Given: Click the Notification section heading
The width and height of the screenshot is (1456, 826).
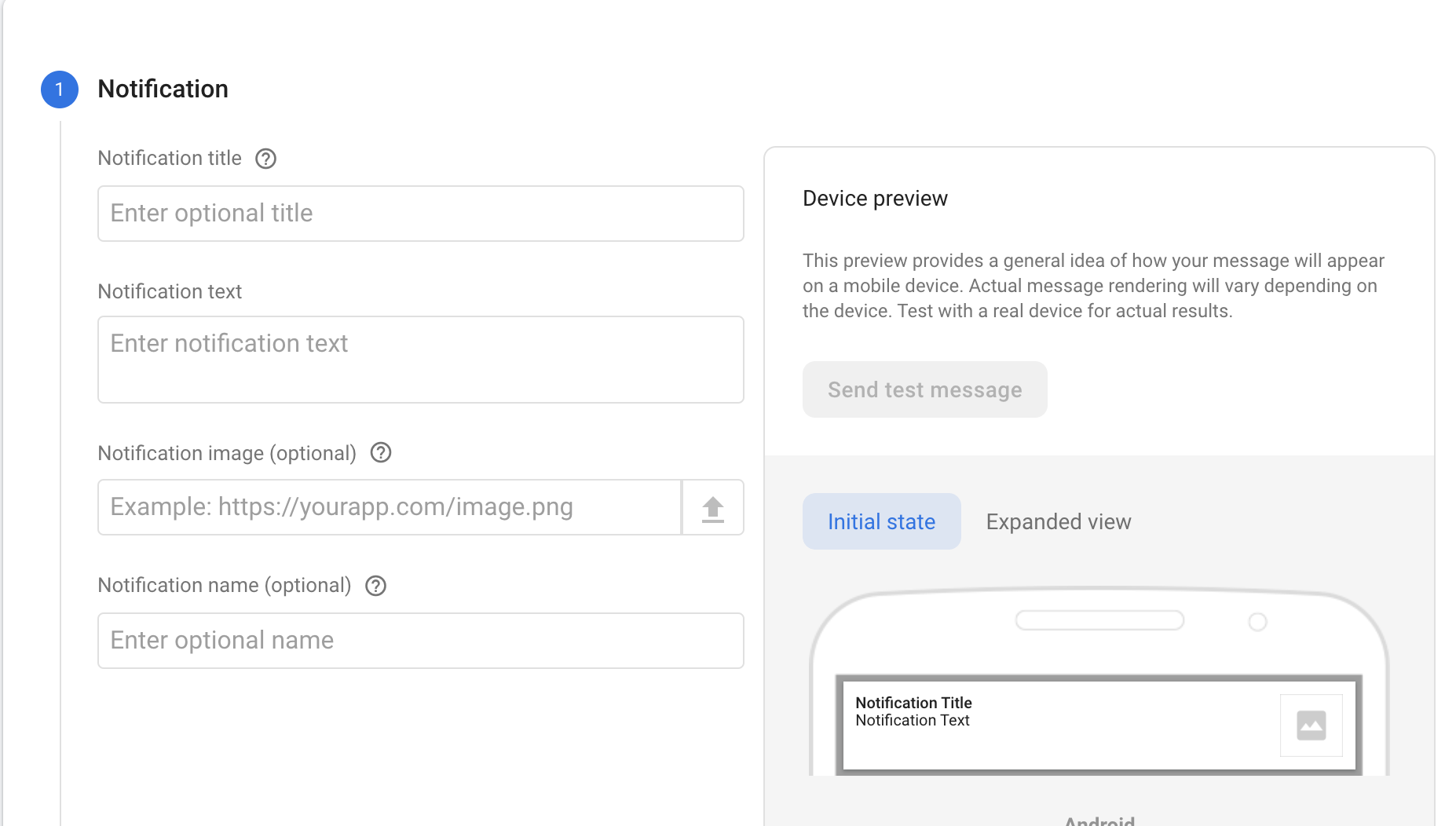Looking at the screenshot, I should 163,89.
